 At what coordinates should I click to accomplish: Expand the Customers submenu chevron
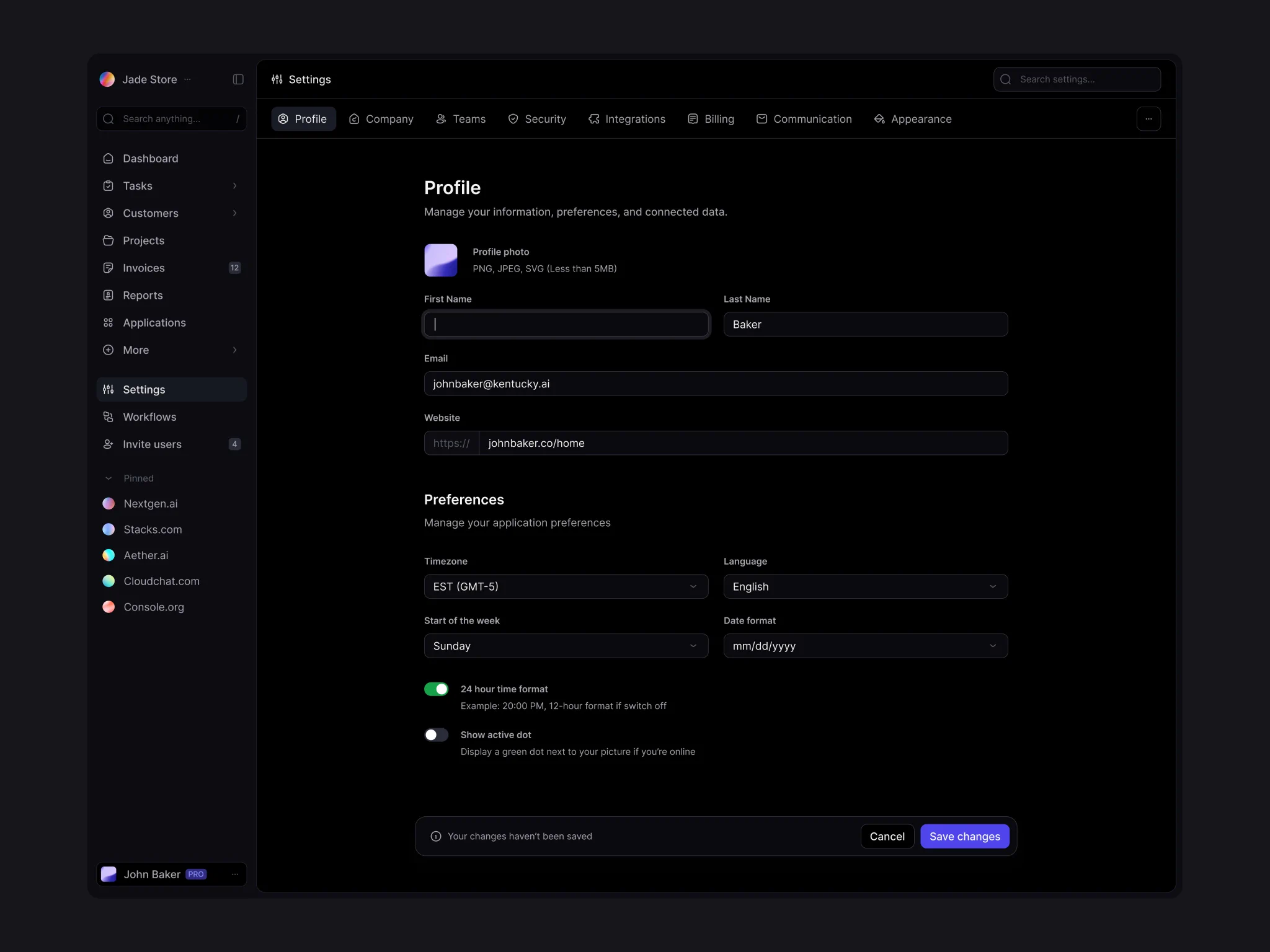pos(234,213)
